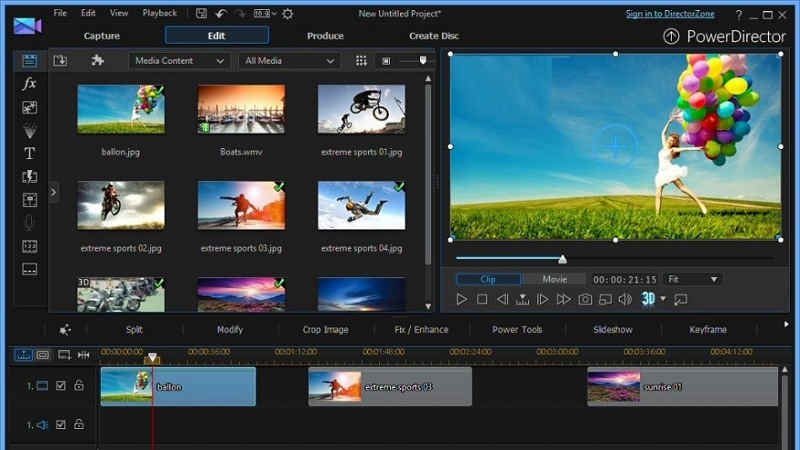Click the Undo arrow
This screenshot has height=450, width=800.
tap(220, 14)
